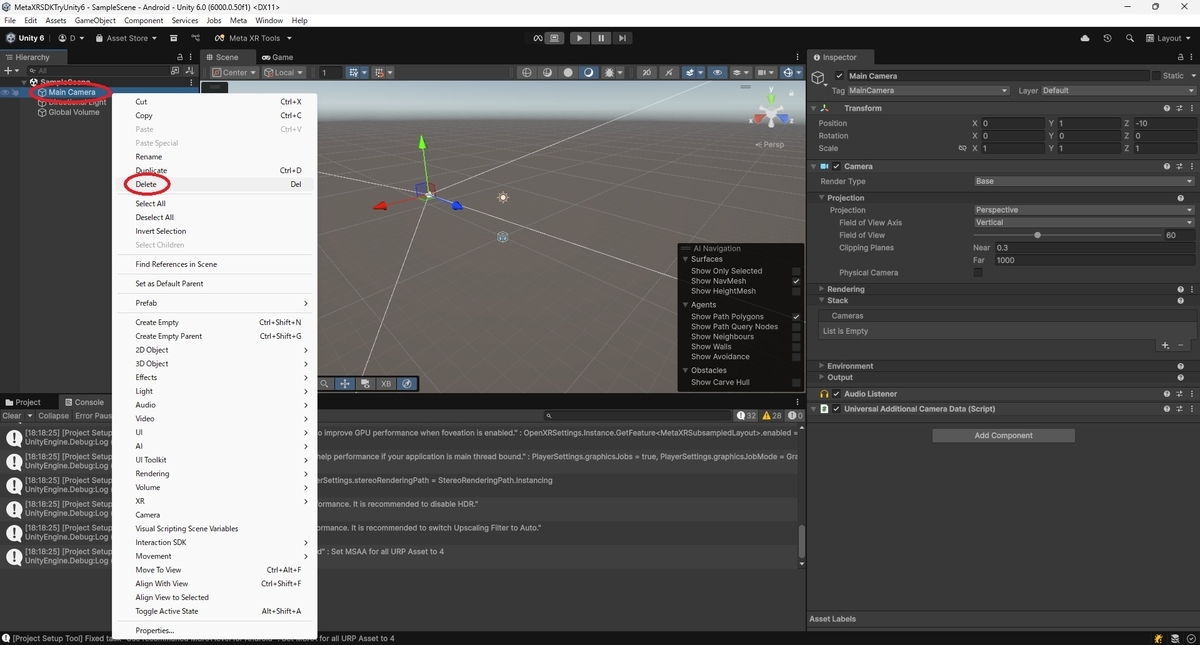The height and width of the screenshot is (645, 1200).
Task: Open the Projection dropdown showing Perspective
Action: pos(1084,210)
